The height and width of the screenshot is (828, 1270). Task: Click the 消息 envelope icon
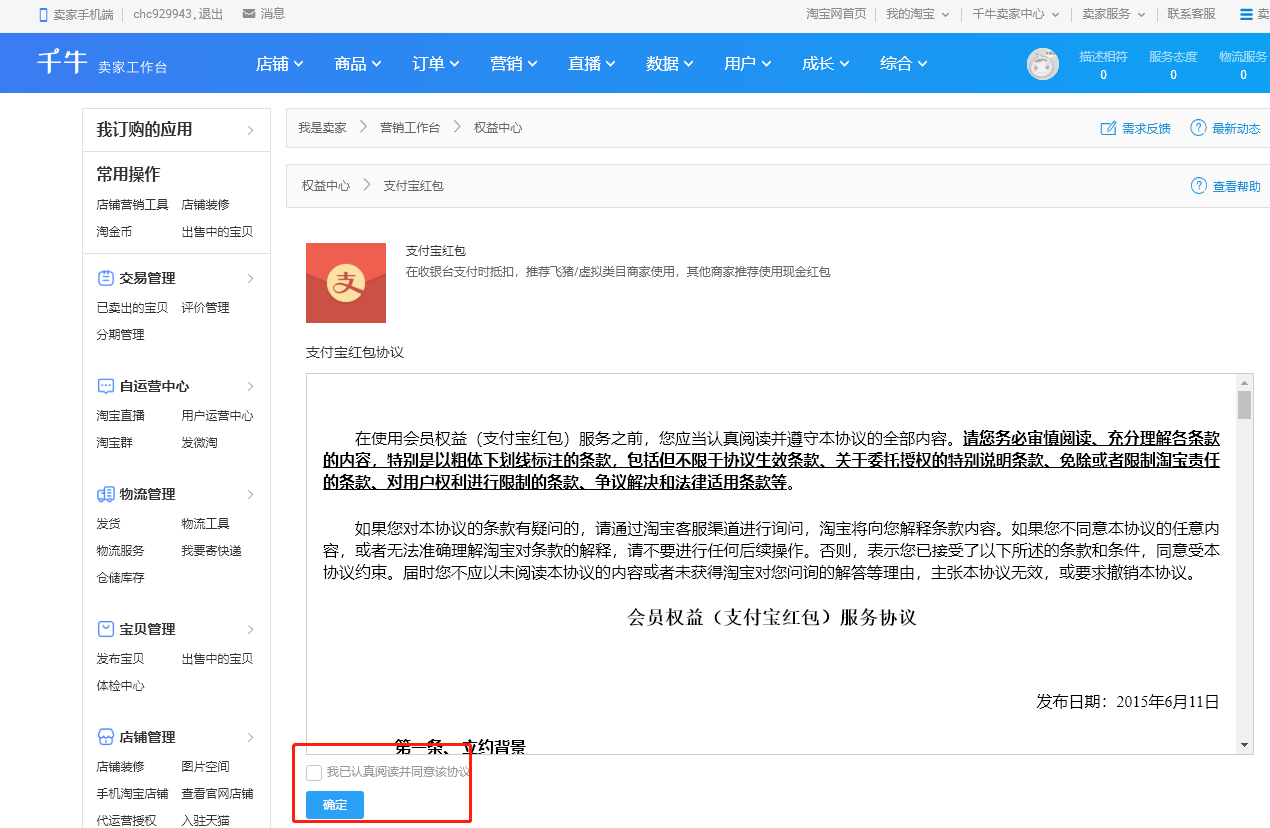click(x=248, y=14)
